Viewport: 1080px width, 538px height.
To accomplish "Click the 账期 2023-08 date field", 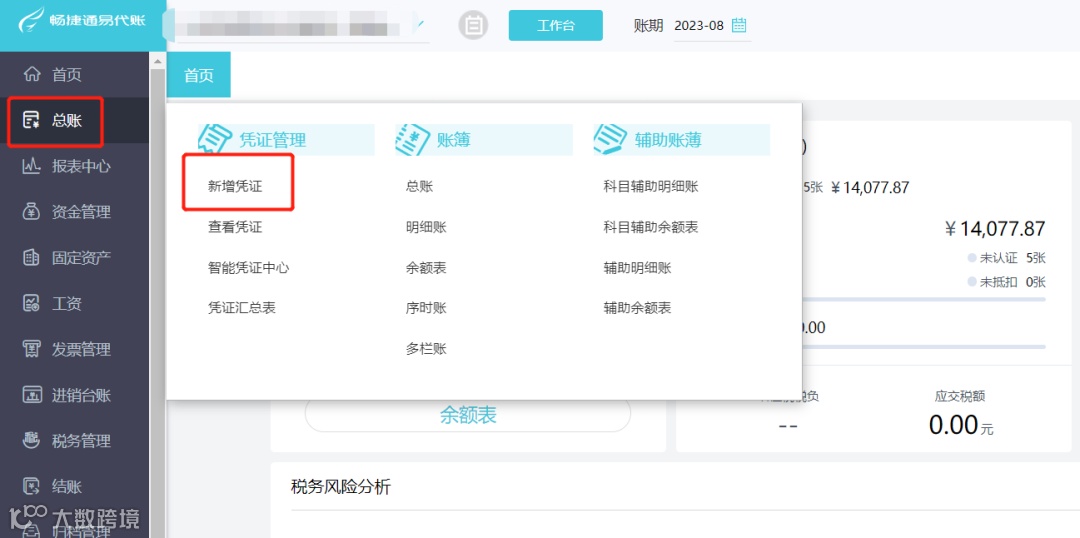I will 712,25.
